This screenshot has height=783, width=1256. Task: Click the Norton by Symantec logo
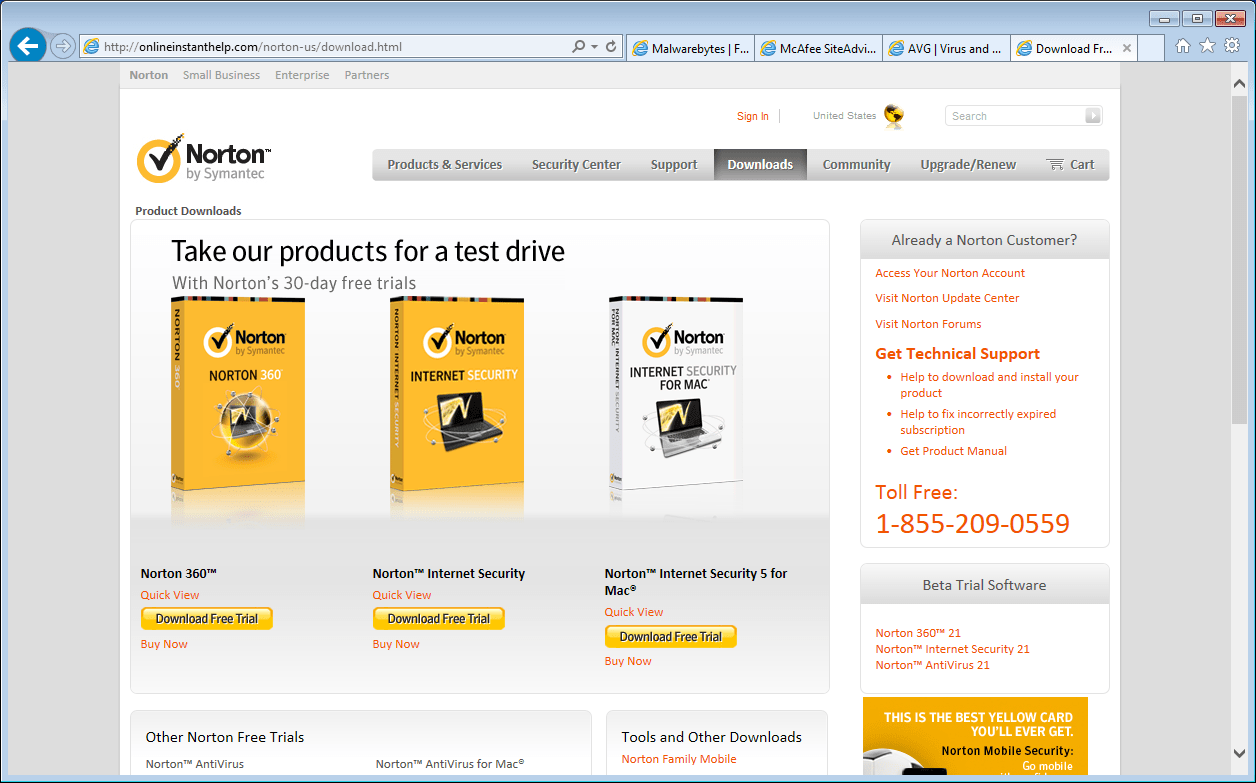click(x=204, y=160)
